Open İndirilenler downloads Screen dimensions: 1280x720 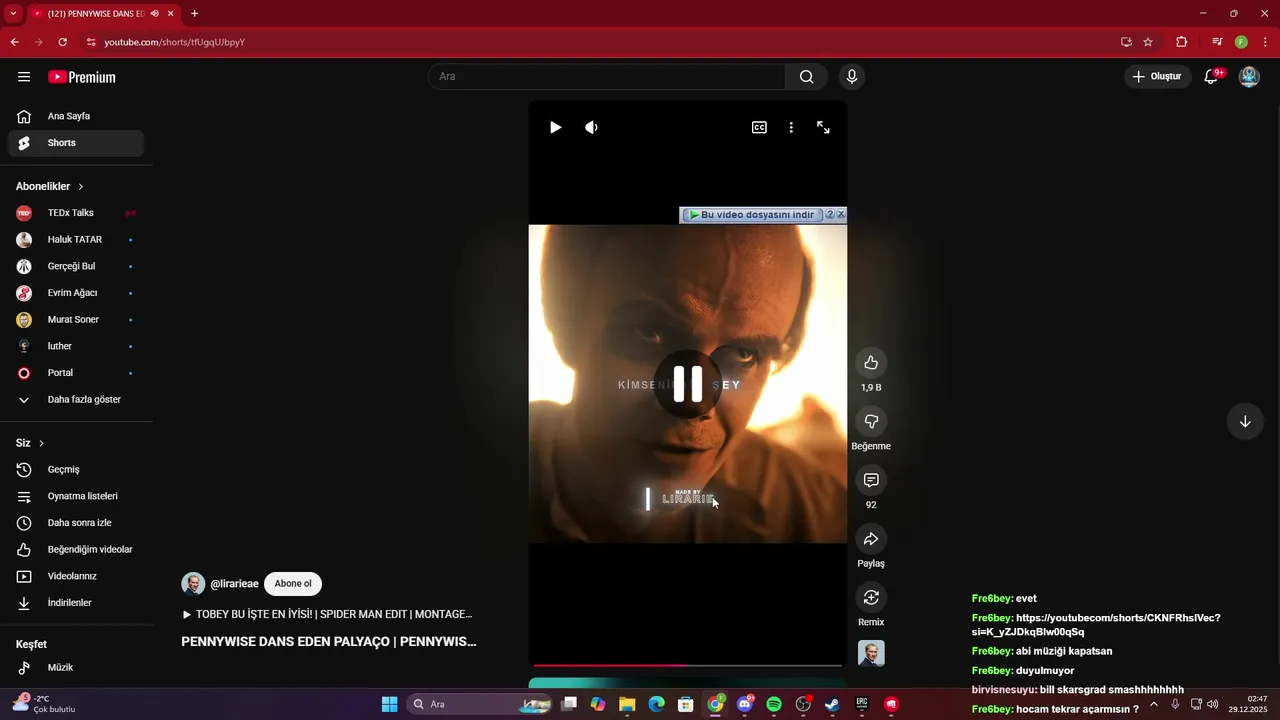(76, 603)
